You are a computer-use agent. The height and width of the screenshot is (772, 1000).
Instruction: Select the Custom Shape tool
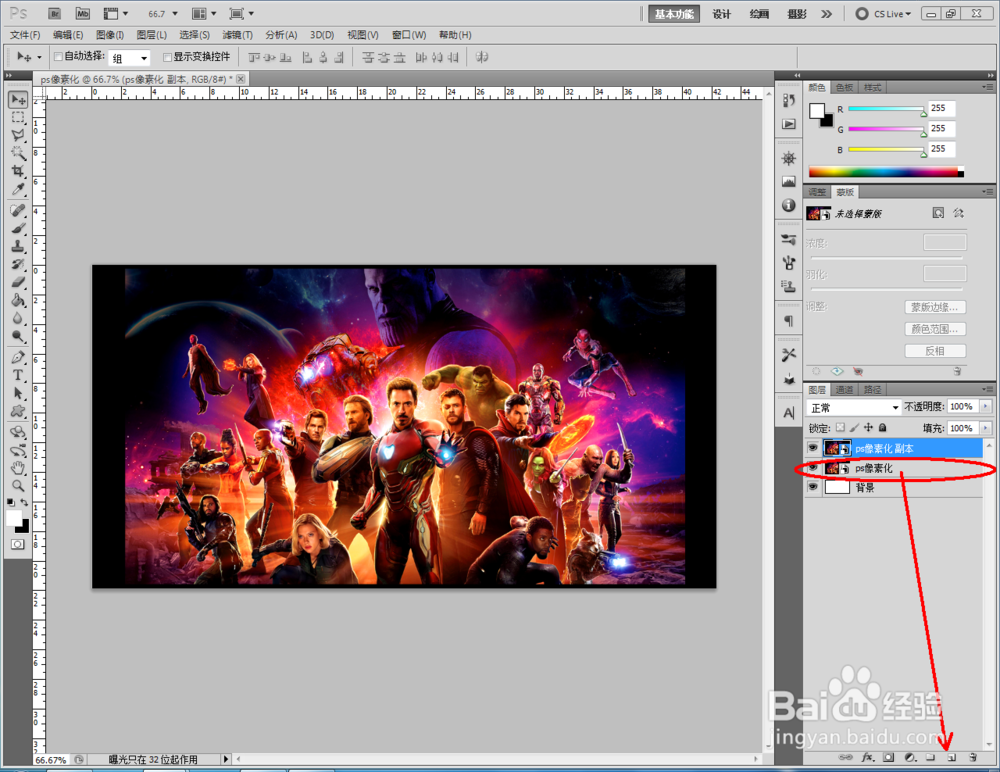tap(18, 411)
